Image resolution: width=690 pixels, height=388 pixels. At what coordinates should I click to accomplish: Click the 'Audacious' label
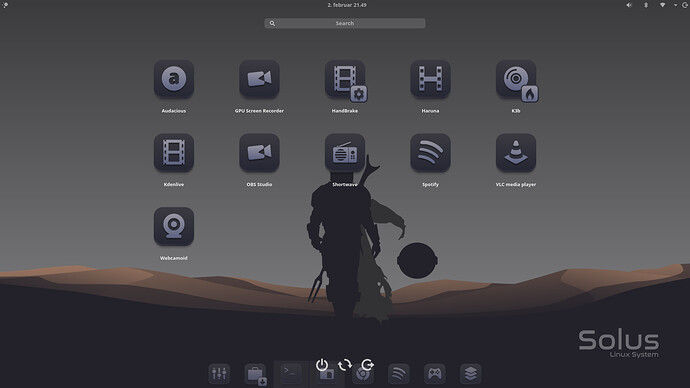[x=174, y=111]
